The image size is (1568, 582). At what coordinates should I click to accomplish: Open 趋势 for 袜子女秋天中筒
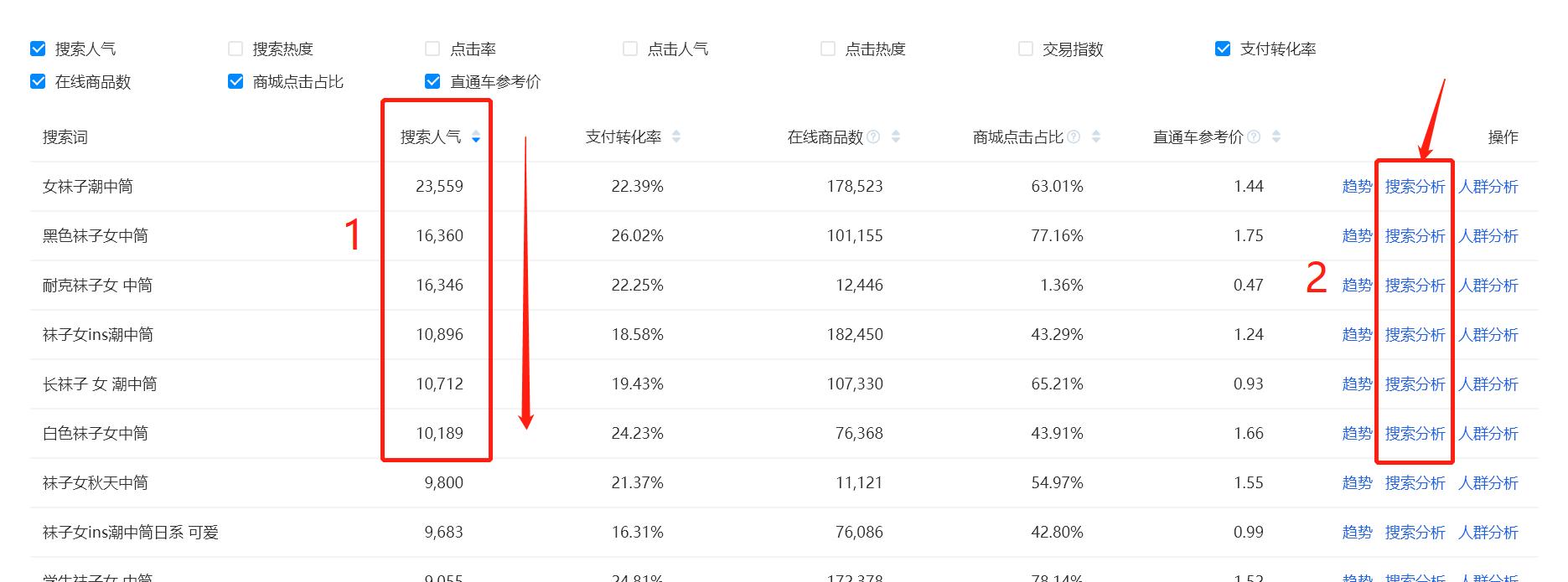click(1357, 482)
